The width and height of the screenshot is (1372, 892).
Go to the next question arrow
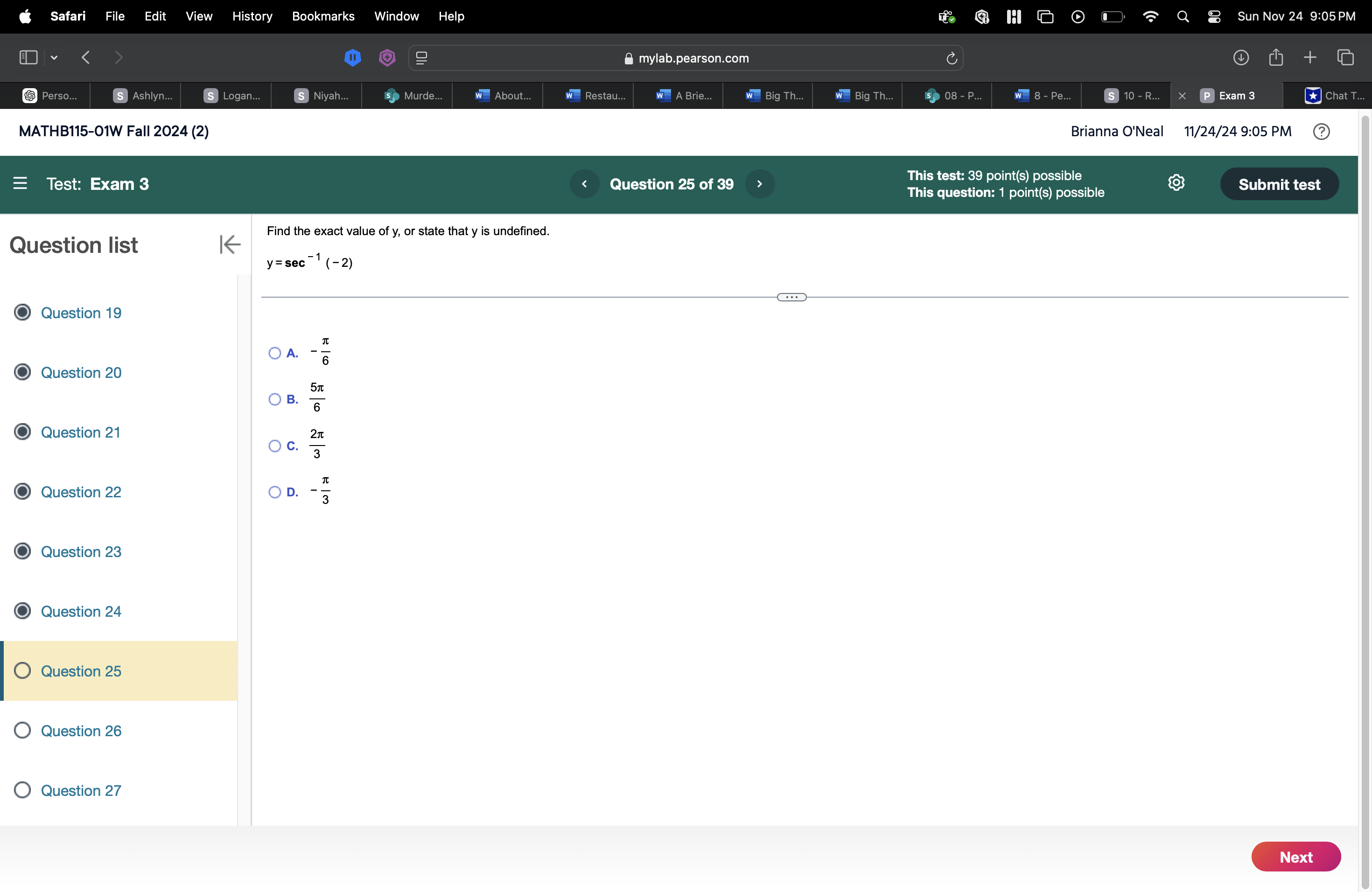[x=759, y=184]
